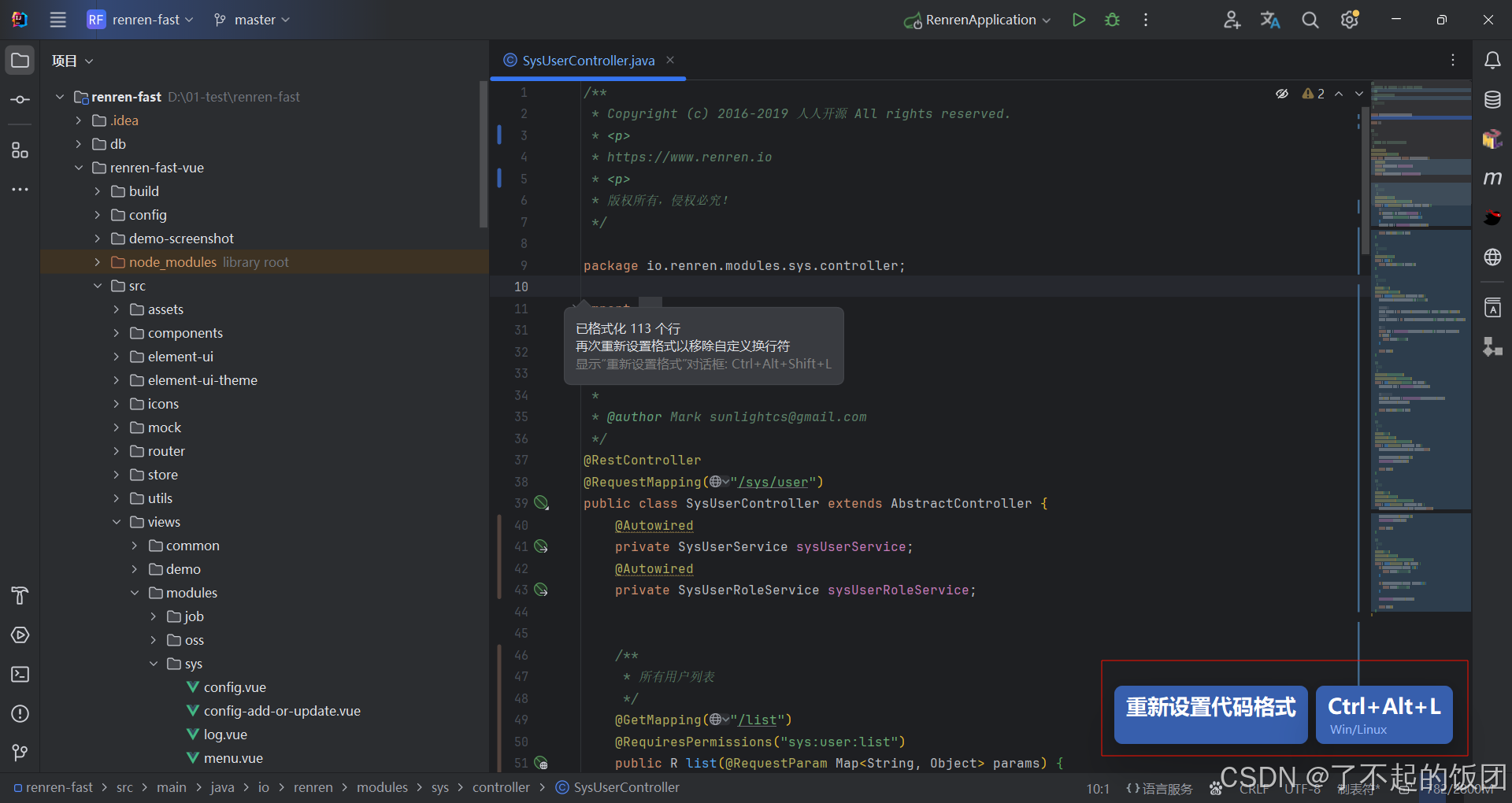The width and height of the screenshot is (1512, 803).
Task: Toggle the Problems tool window
Action: (x=20, y=714)
